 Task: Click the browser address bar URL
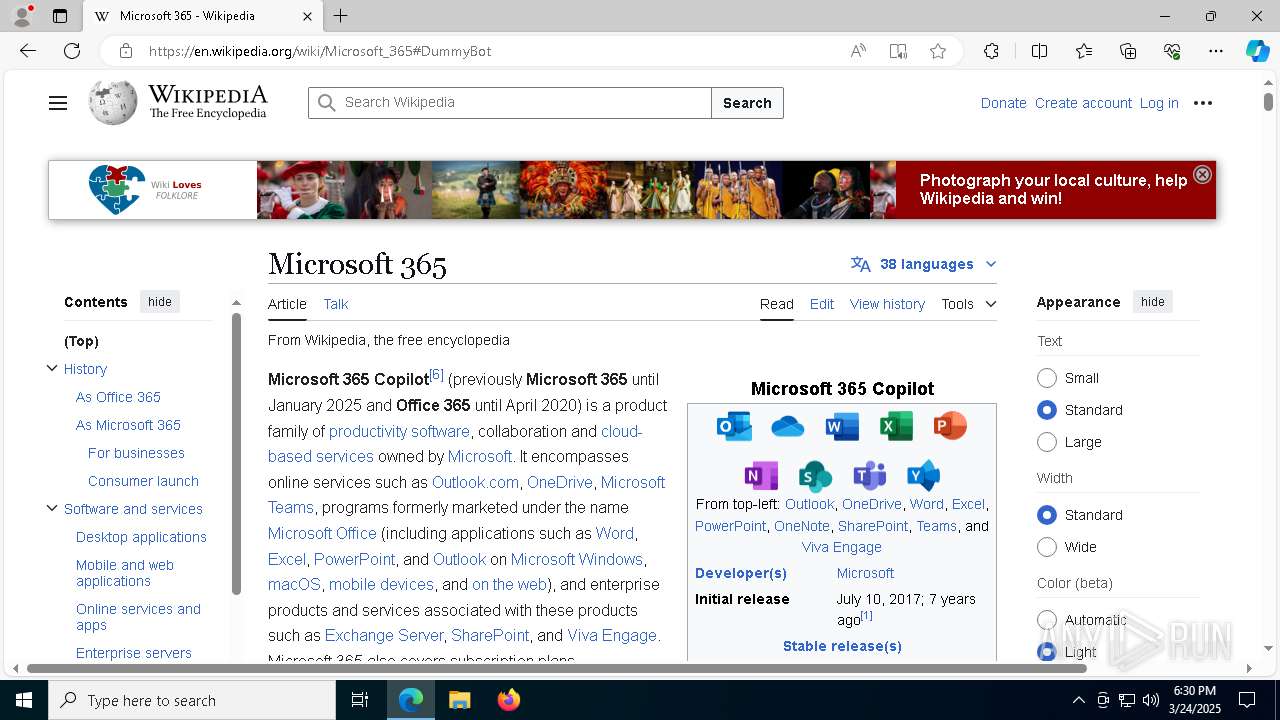(320, 51)
